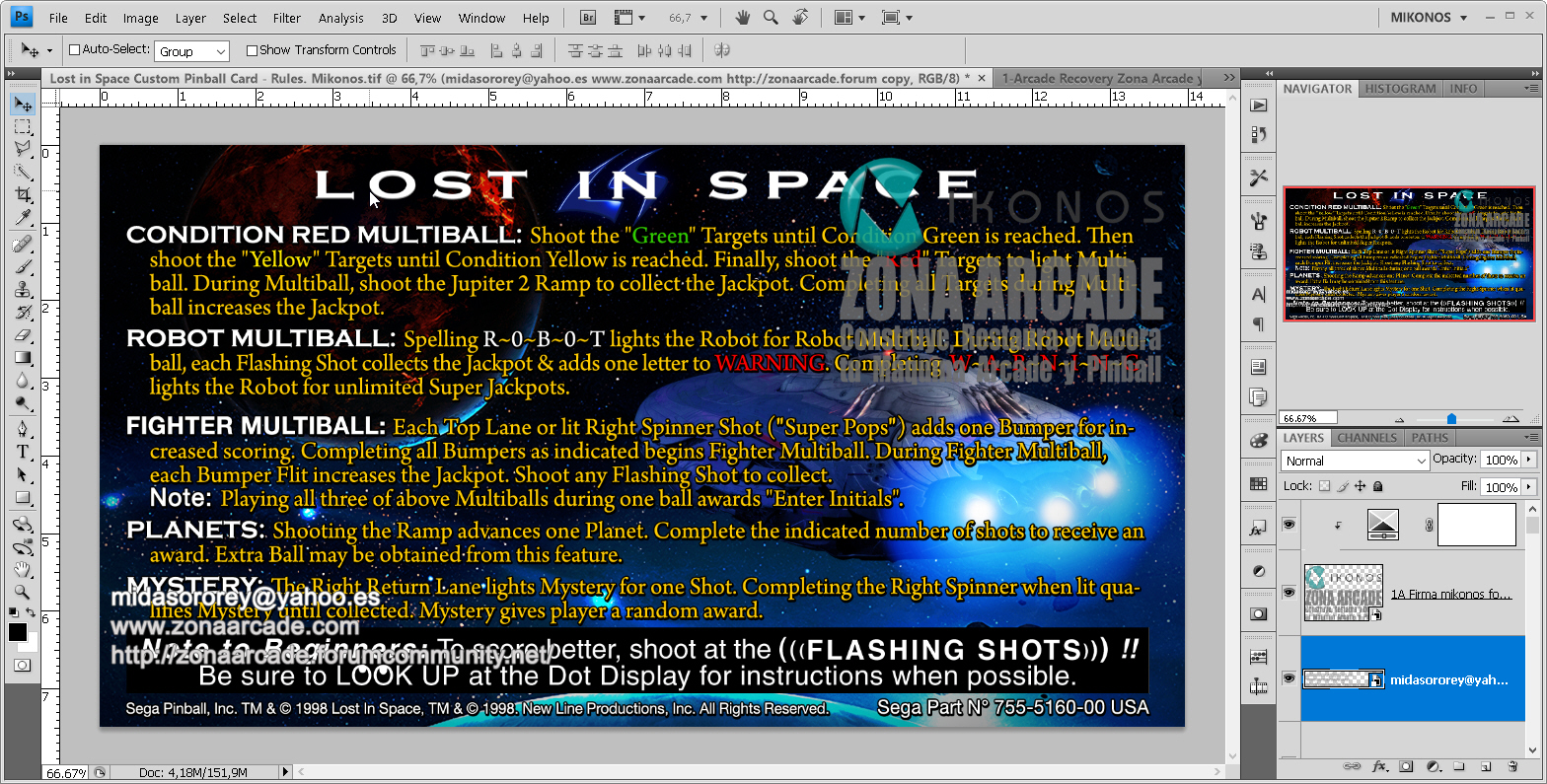
Task: Open the Fill slider arrow
Action: pyautogui.click(x=1529, y=487)
